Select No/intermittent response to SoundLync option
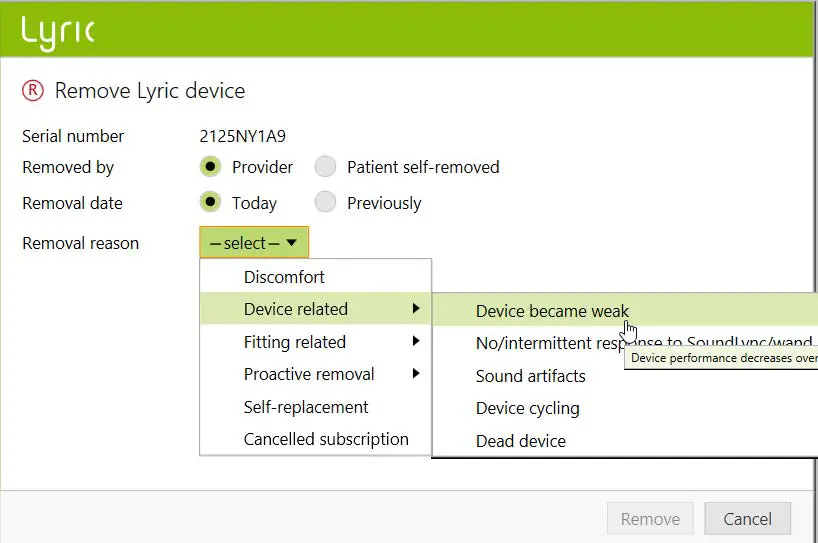The width and height of the screenshot is (818, 543). tap(625, 343)
